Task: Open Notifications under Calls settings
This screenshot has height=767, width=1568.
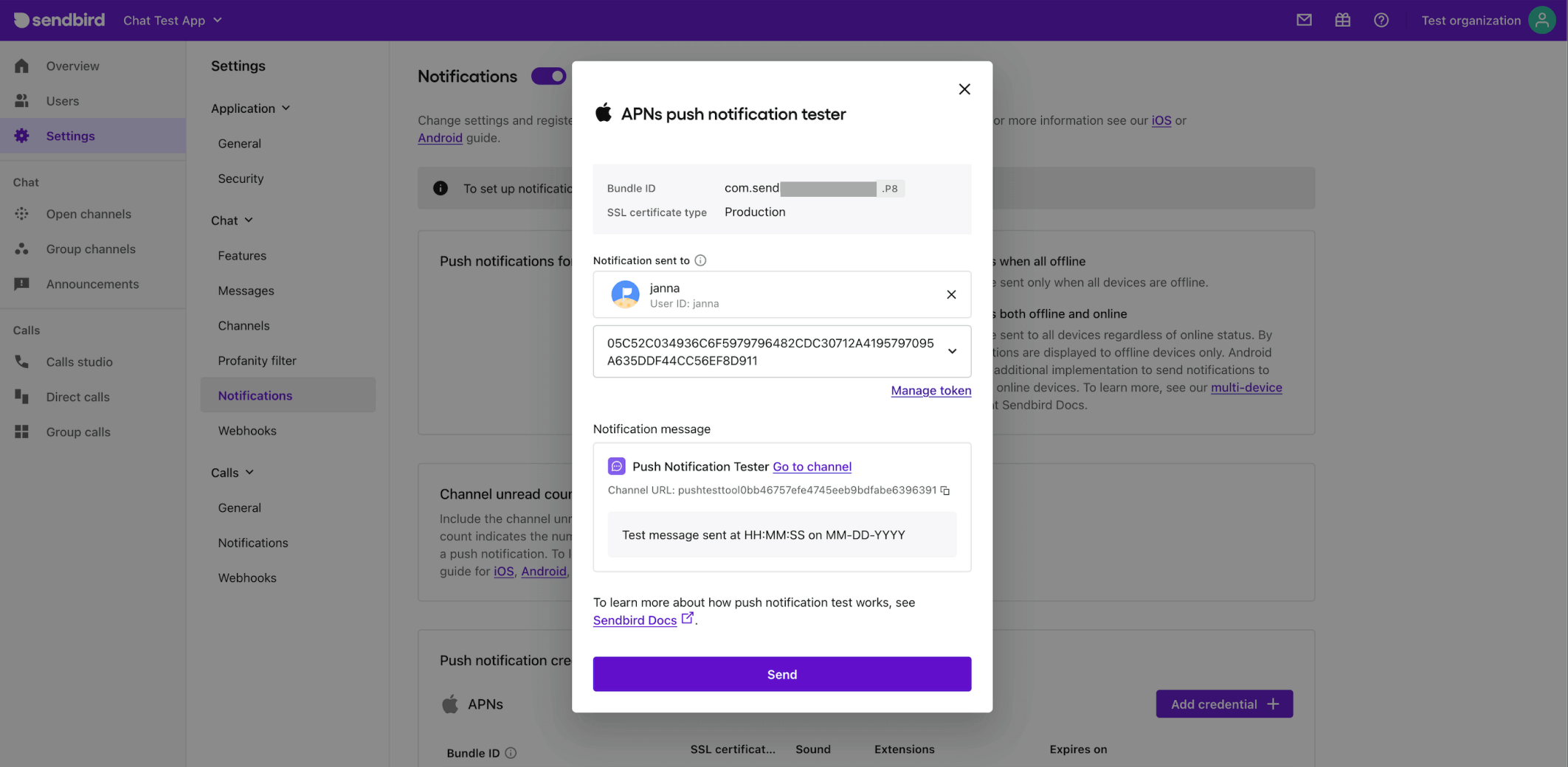Action: tap(253, 543)
